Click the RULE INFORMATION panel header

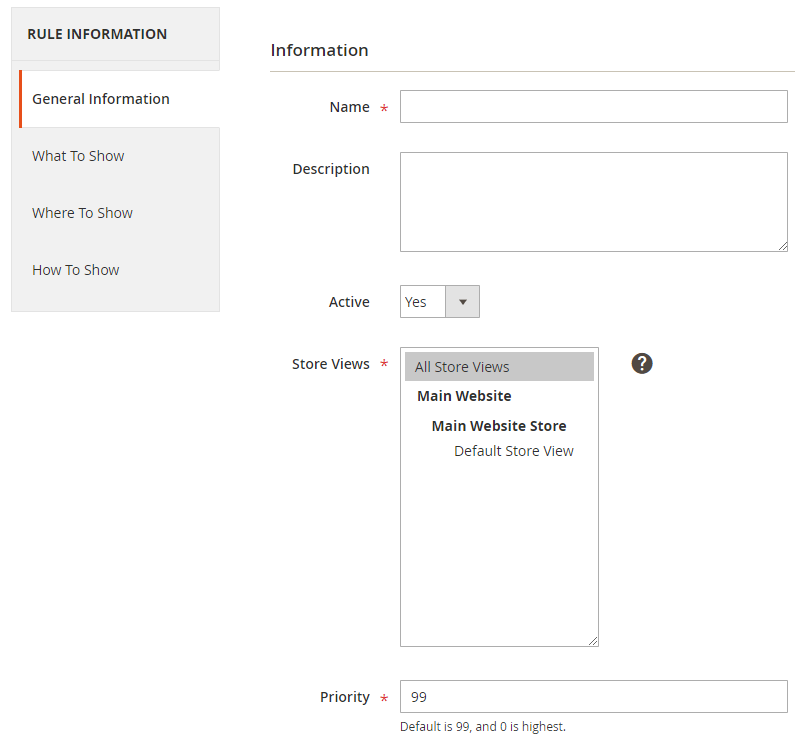pos(97,34)
